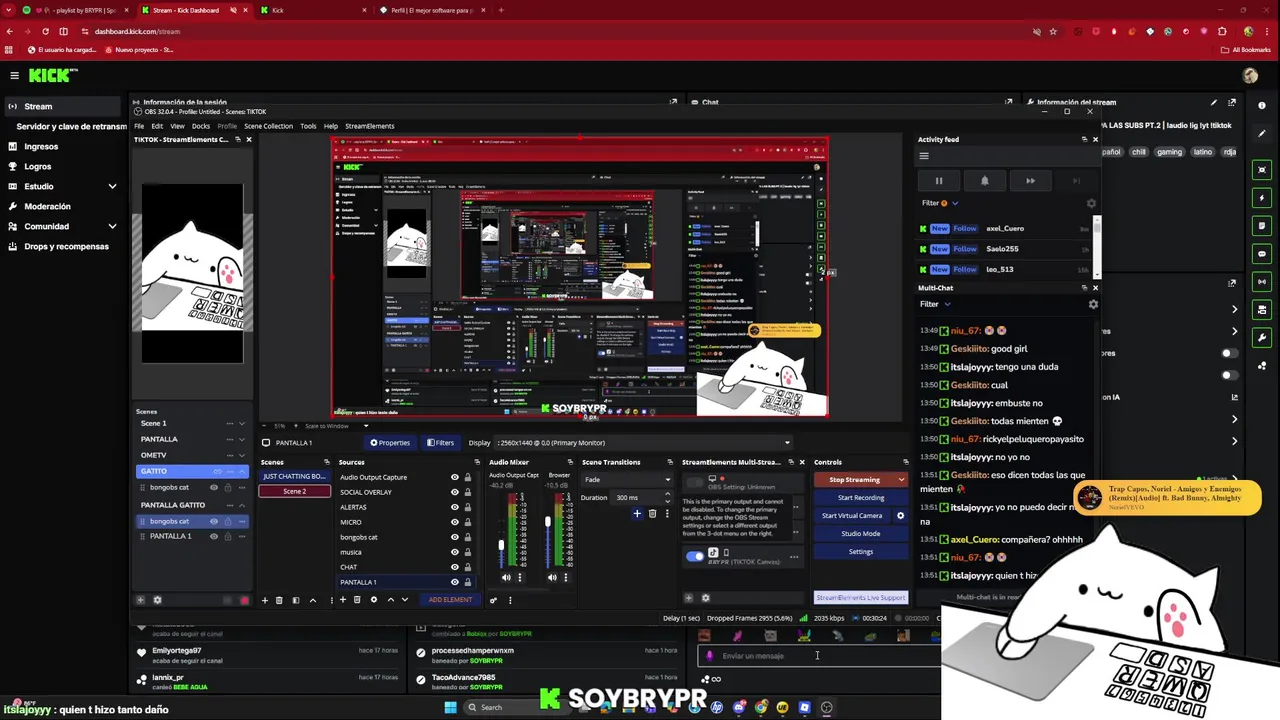Delete scene transition with trash icon
This screenshot has width=1280, height=720.
pos(652,514)
